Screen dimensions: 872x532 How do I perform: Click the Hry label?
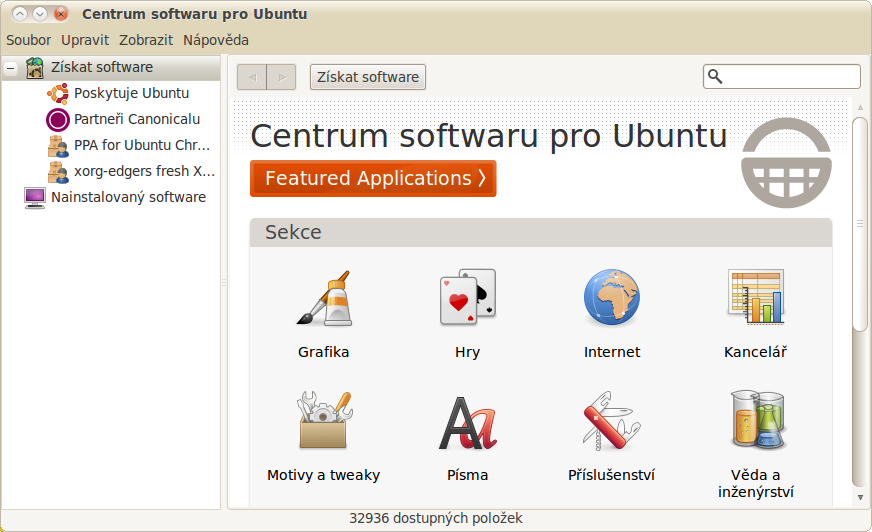point(467,352)
